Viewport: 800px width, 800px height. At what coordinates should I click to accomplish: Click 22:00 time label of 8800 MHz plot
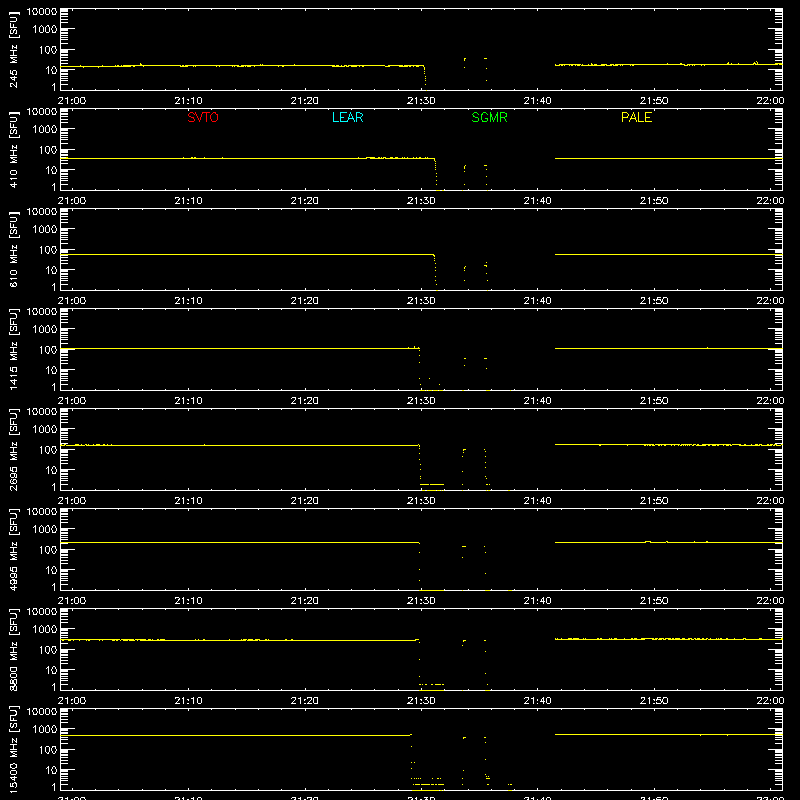(770, 701)
